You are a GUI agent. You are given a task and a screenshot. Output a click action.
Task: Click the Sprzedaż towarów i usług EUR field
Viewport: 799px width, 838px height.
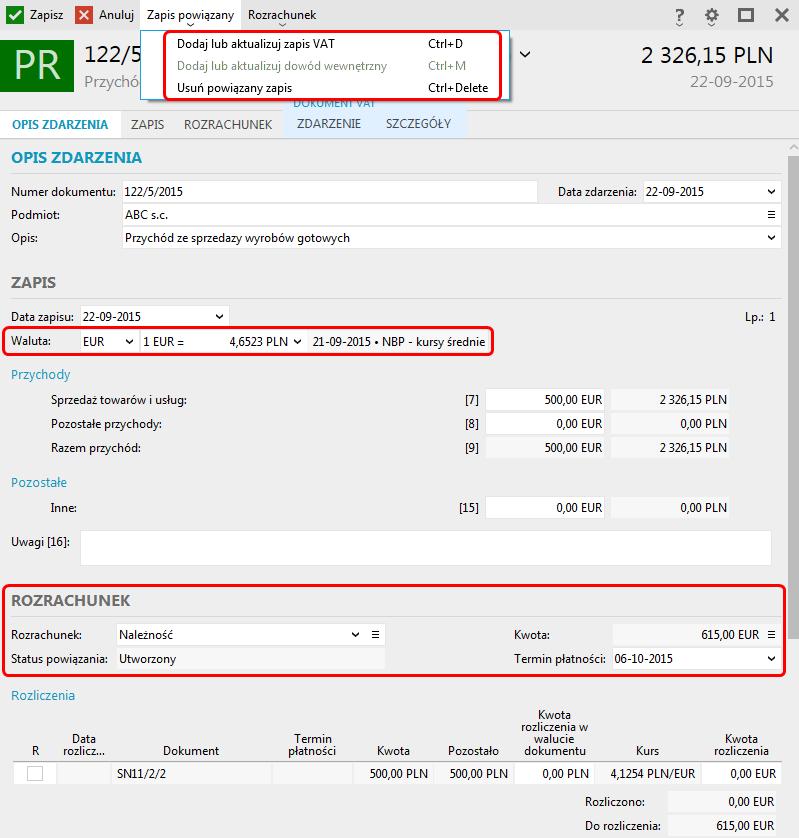545,400
